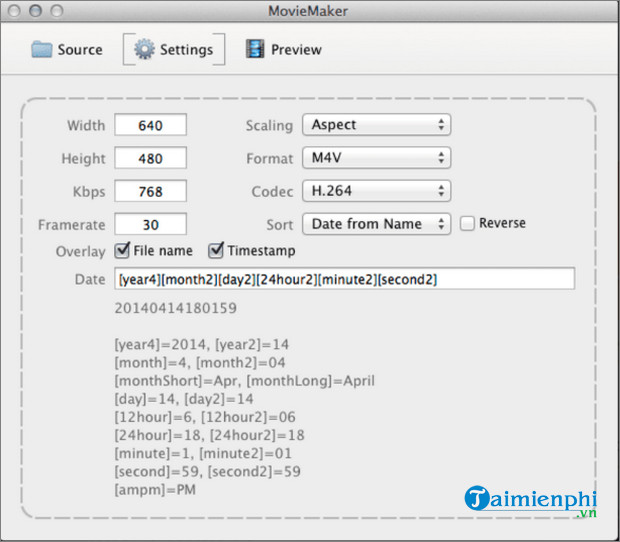Click the Height field showing 480
This screenshot has width=620, height=542.
click(x=150, y=158)
